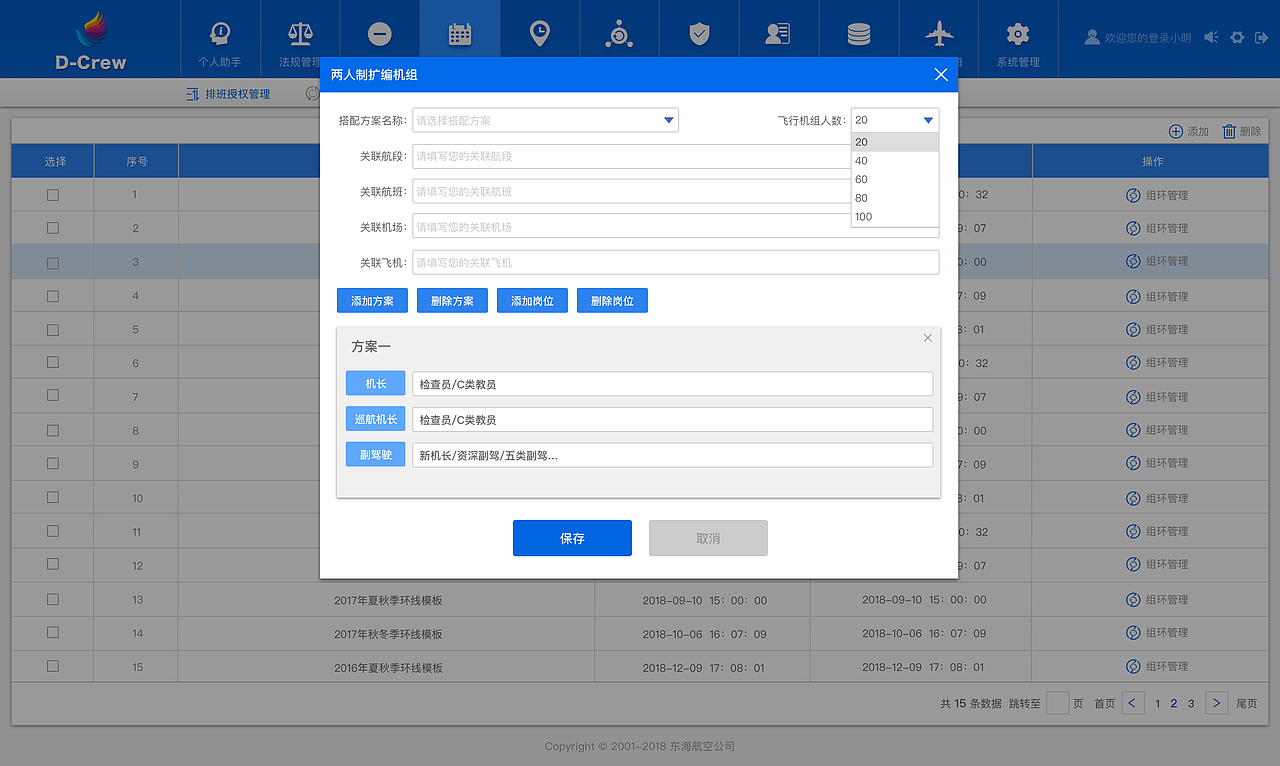
Task: Click the D-Crew logo
Action: click(x=91, y=41)
